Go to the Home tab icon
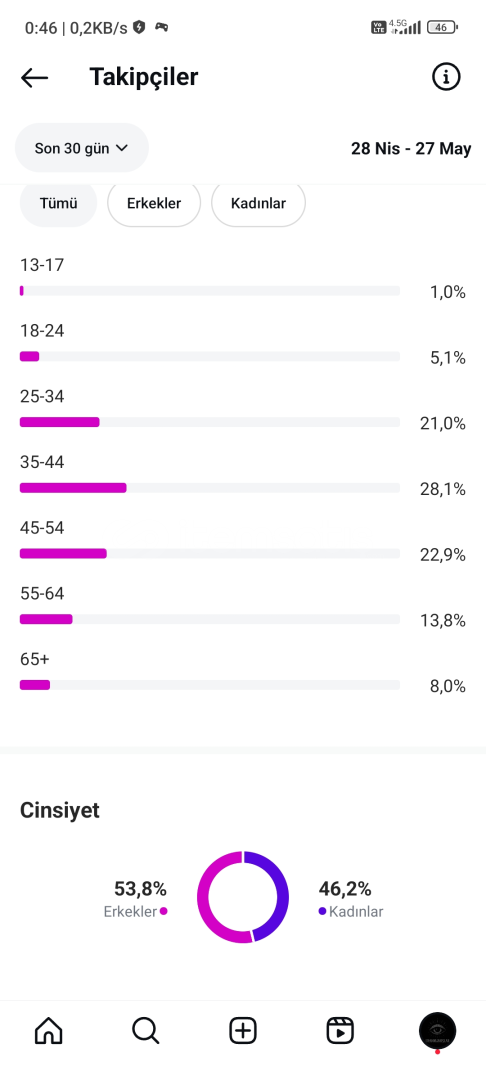 (48, 1031)
